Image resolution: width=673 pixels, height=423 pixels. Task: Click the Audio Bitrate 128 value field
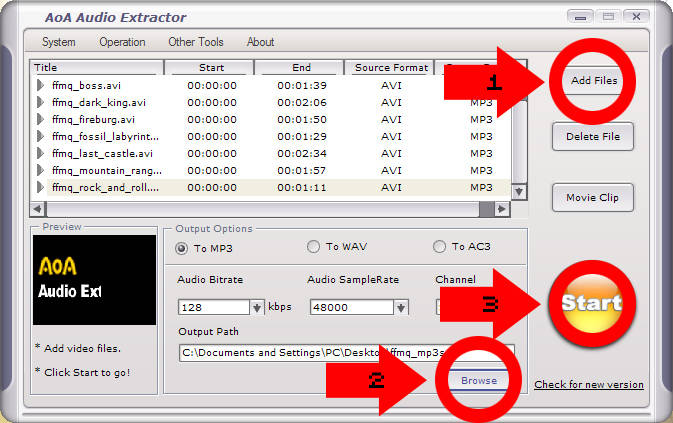coord(213,308)
